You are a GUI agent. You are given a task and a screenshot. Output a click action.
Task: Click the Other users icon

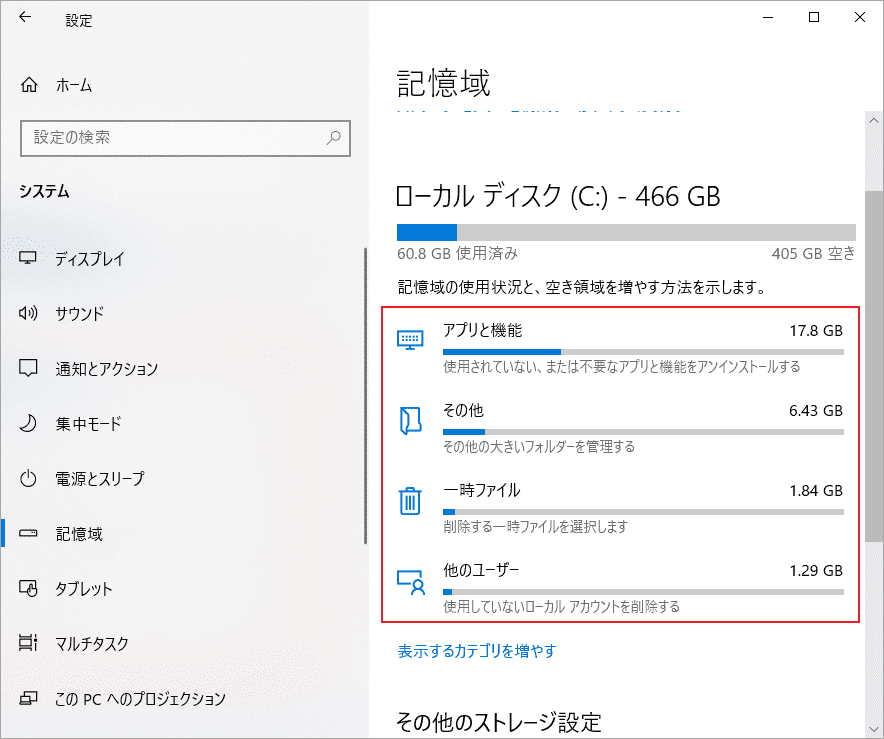[410, 580]
